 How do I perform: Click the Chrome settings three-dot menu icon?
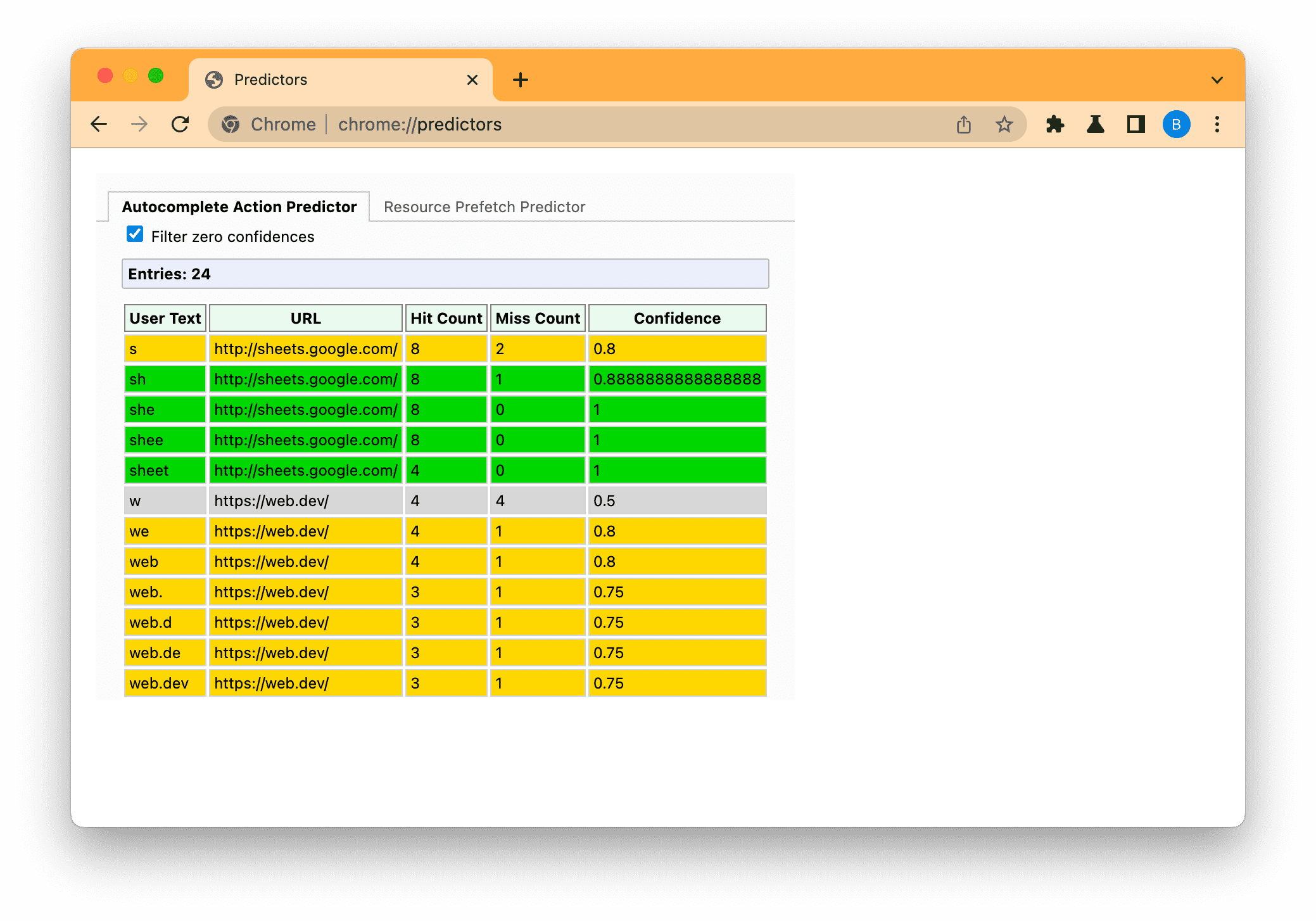click(1218, 125)
